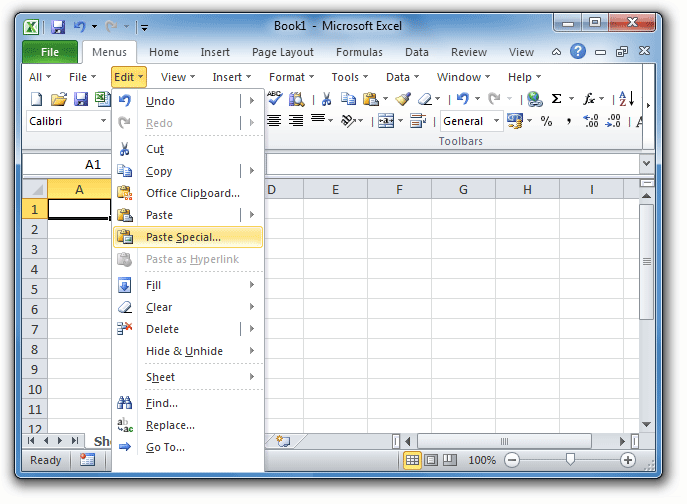Screen dimensions: 687x504
Task: Expand the formula bar with the chevron
Action: (x=646, y=163)
